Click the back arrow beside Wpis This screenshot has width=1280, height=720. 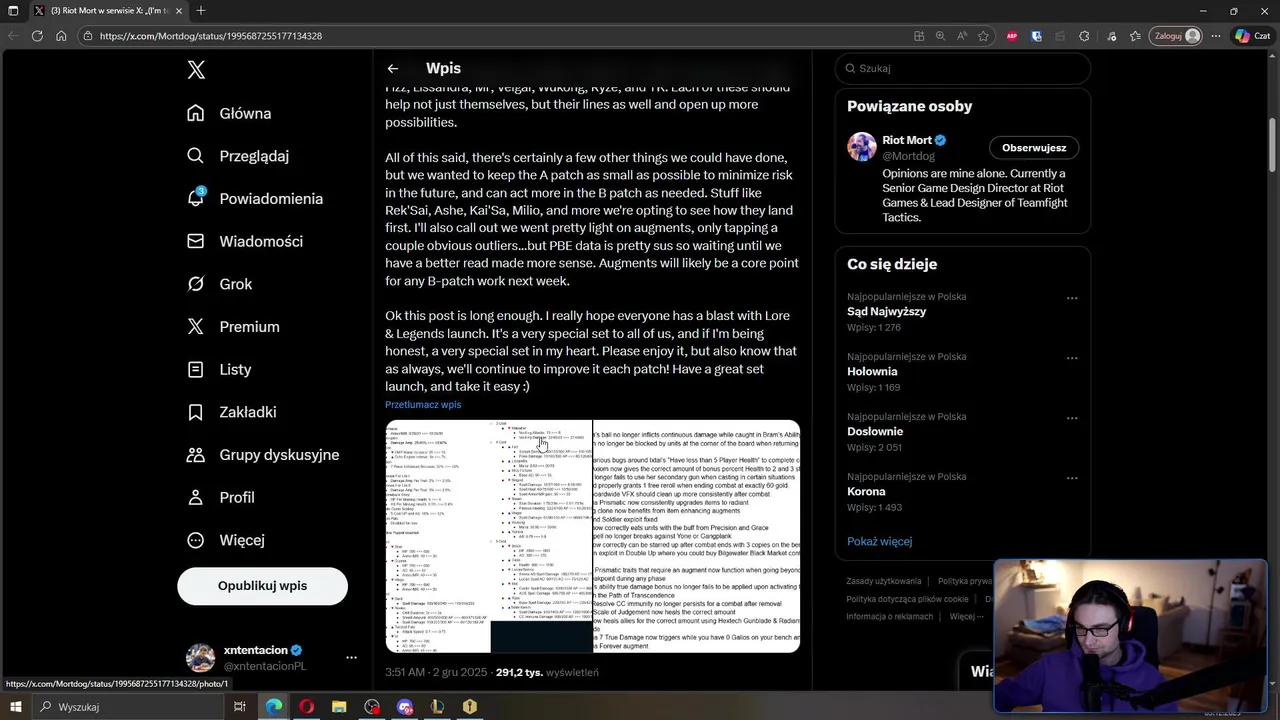click(x=393, y=68)
